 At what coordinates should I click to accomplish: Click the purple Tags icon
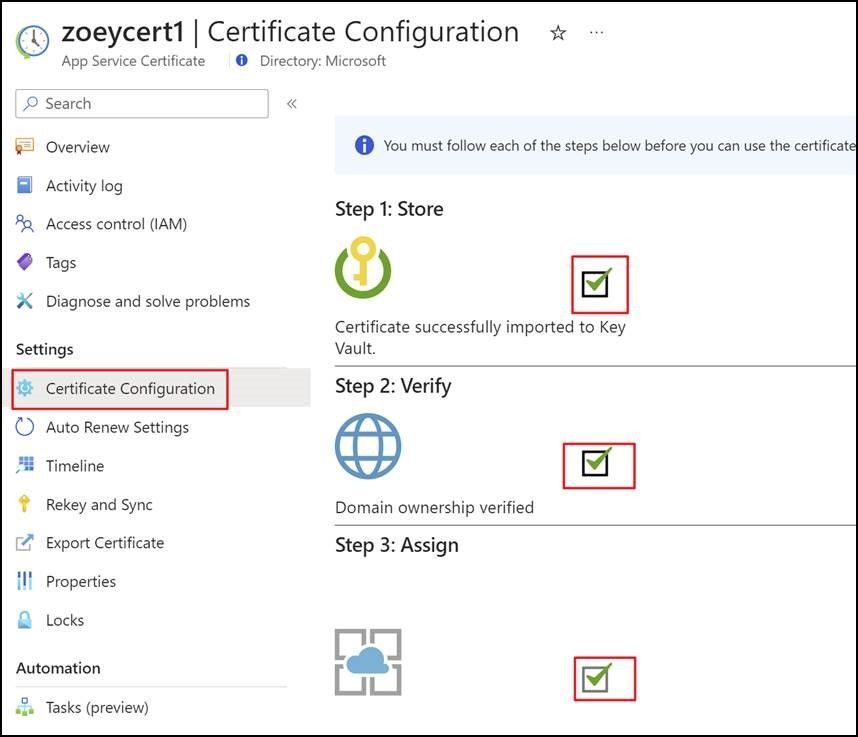coord(25,262)
